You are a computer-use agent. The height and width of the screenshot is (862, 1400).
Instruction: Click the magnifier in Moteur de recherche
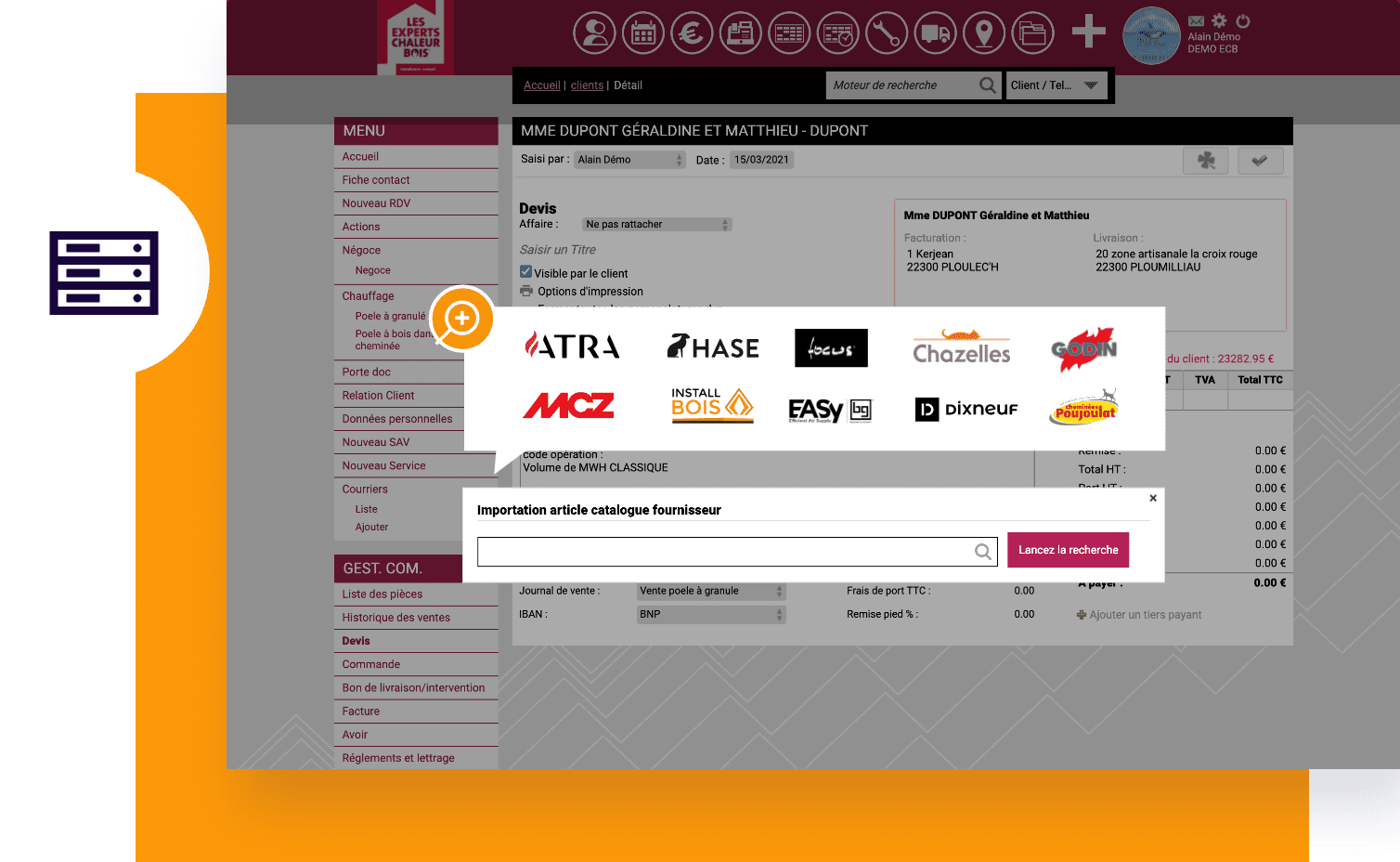tap(988, 85)
